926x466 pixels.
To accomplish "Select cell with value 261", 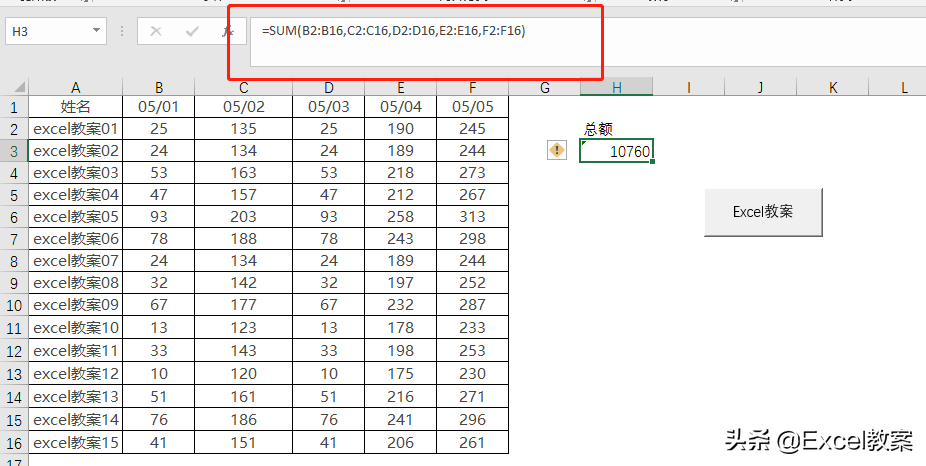I will click(x=472, y=443).
